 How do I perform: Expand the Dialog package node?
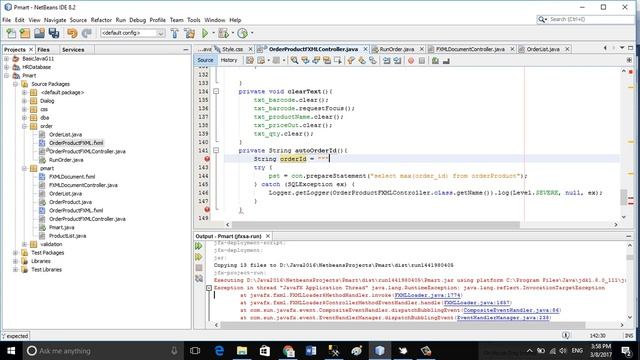pyautogui.click(x=24, y=101)
